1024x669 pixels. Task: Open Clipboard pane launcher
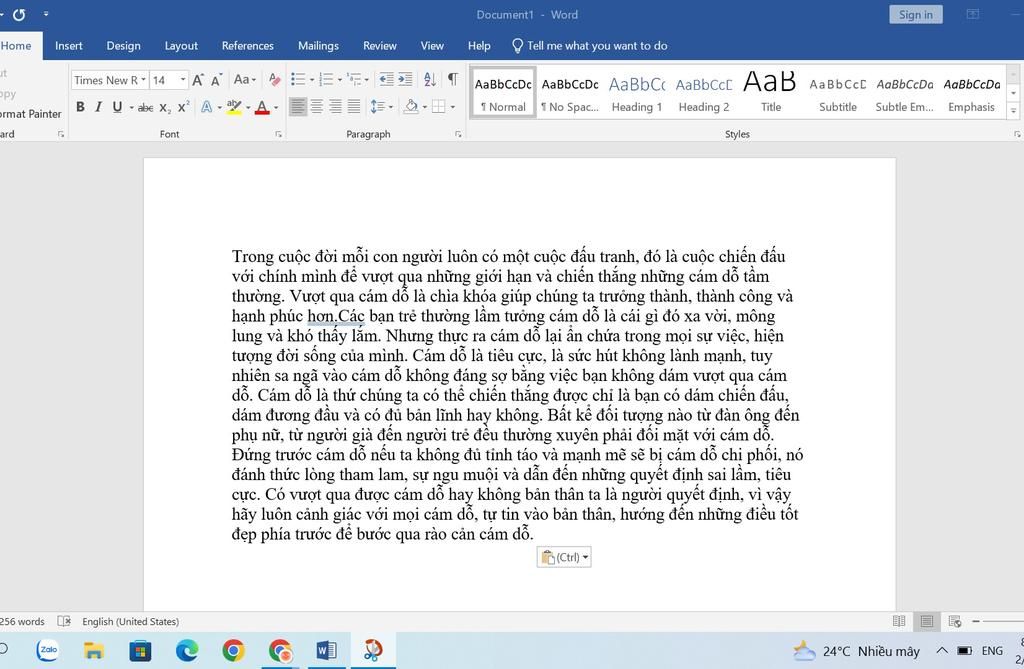coord(61,134)
